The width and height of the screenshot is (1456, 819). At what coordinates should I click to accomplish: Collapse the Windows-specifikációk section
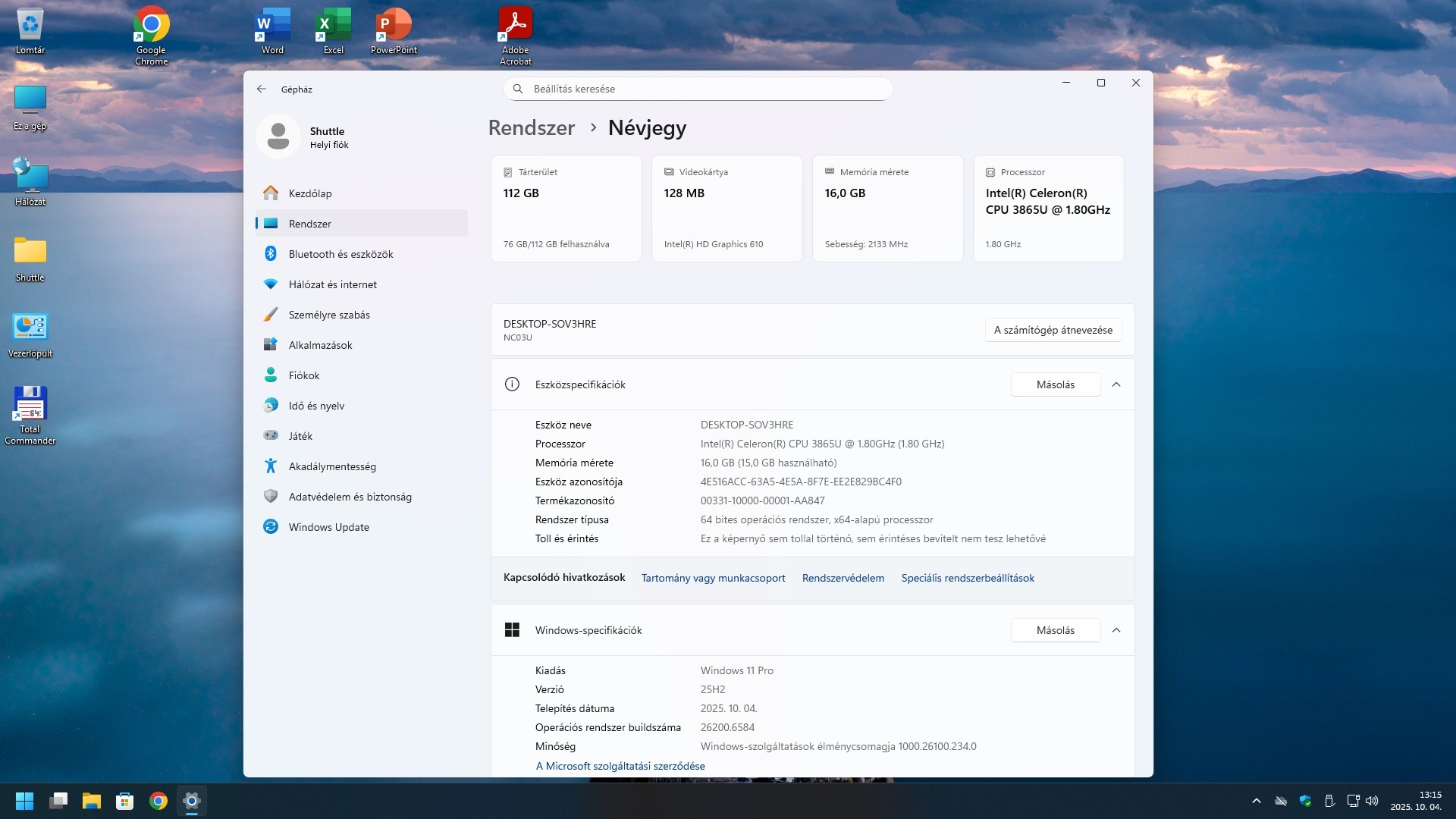pos(1116,630)
